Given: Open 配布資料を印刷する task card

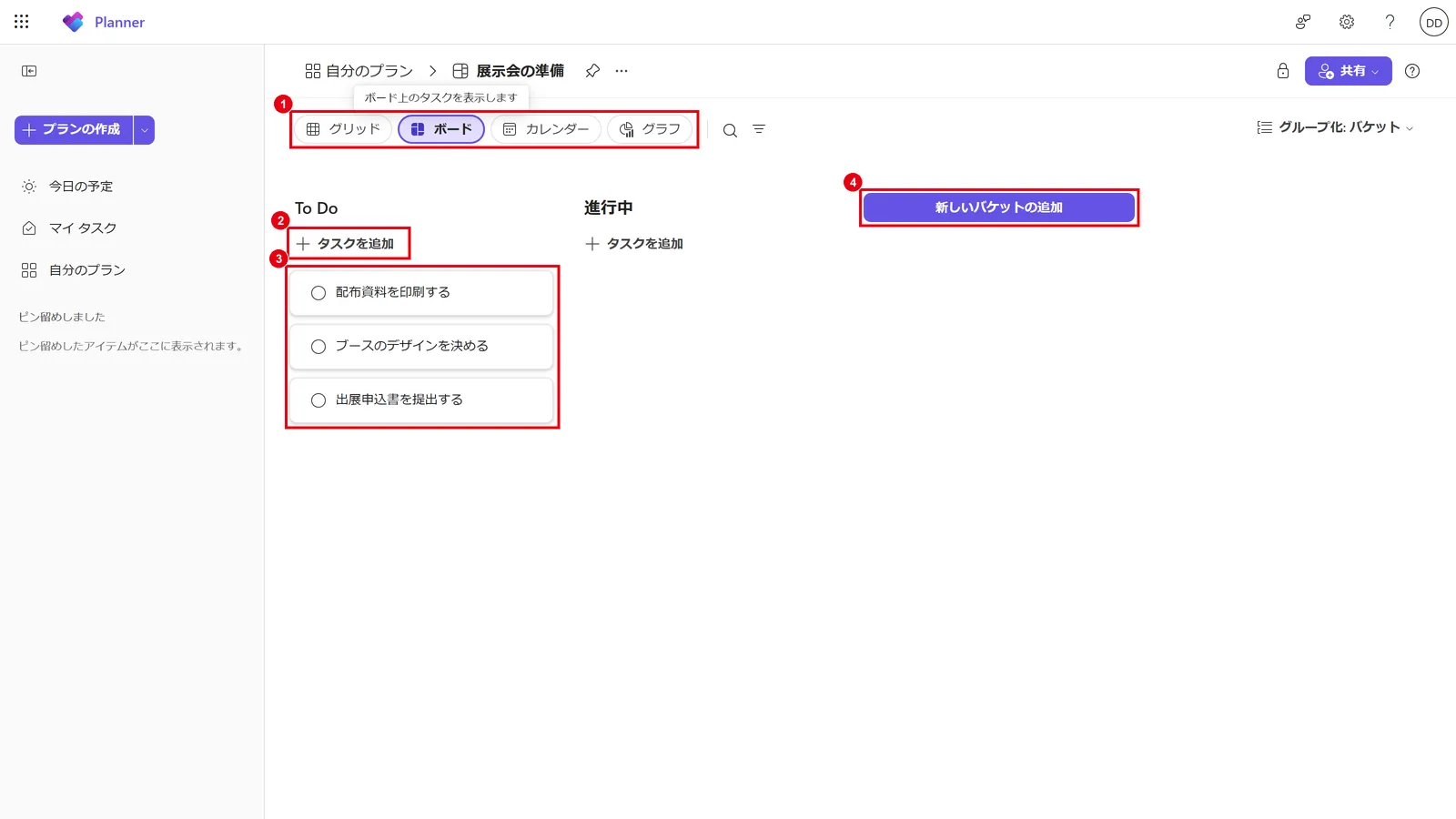Looking at the screenshot, I should coord(421,293).
